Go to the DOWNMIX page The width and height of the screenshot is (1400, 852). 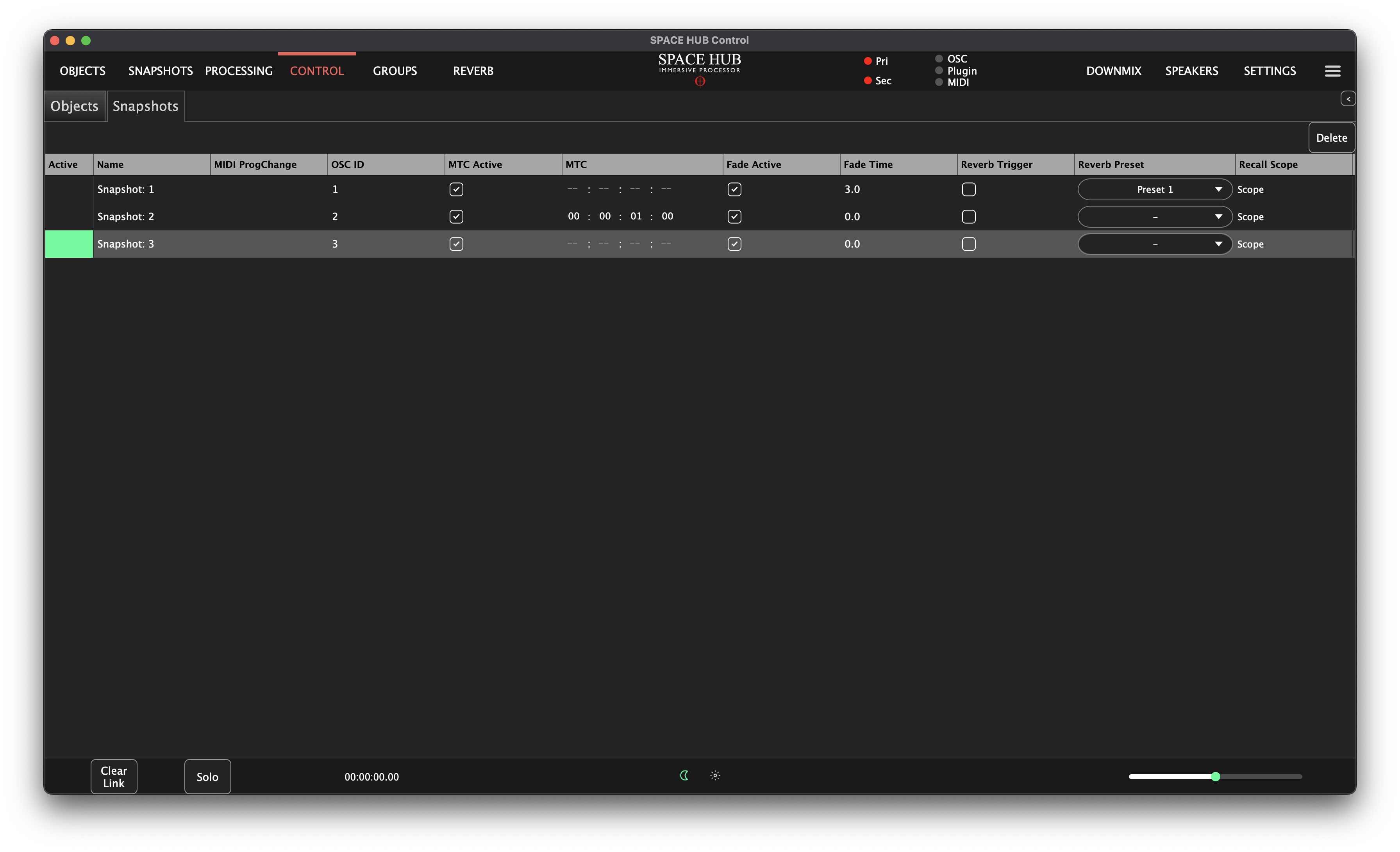click(1114, 71)
